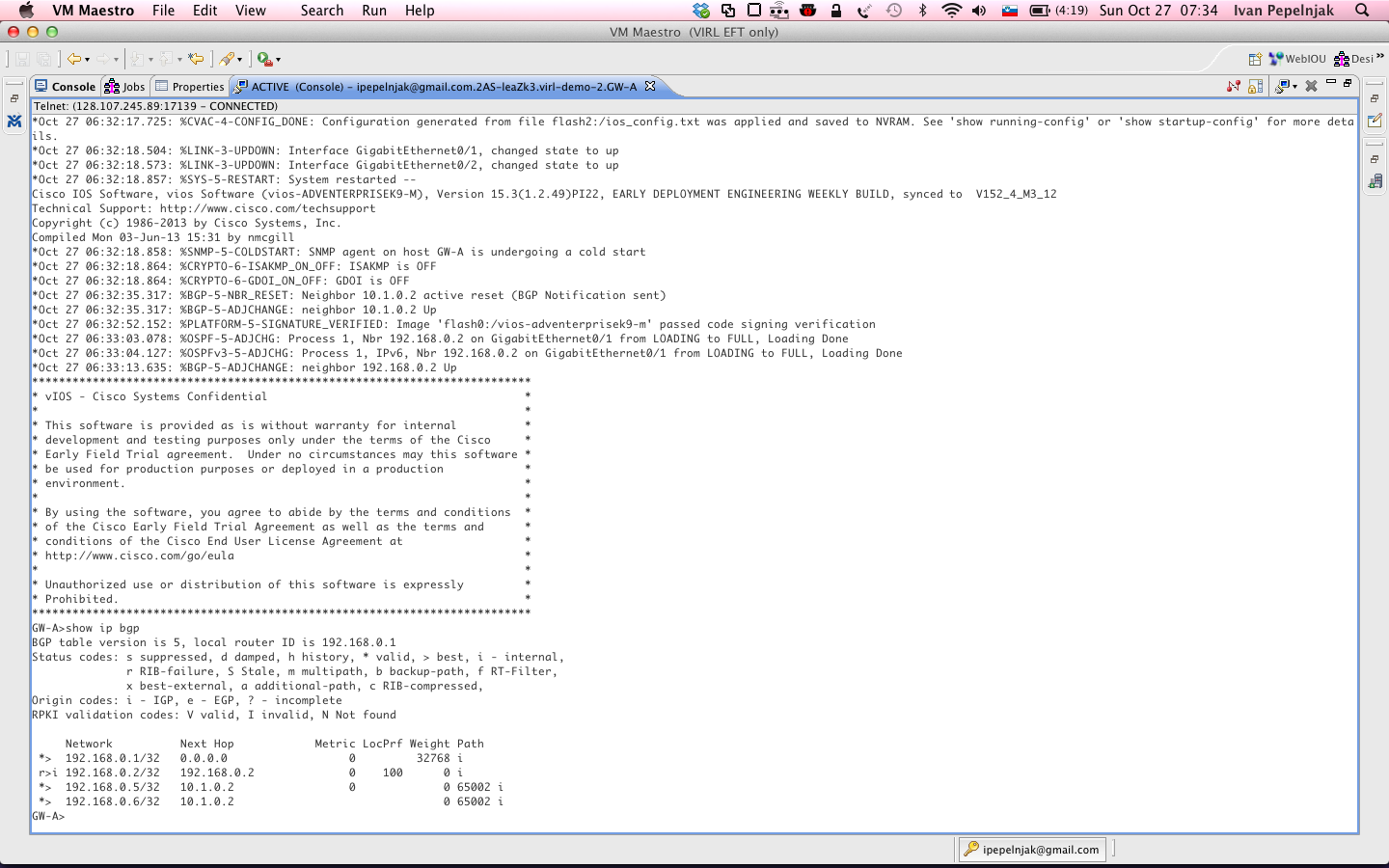Click the ipepelnjak@gmail.com status bar label

1041,850
